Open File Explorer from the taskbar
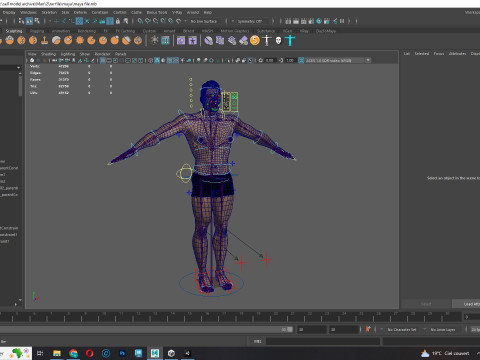The width and height of the screenshot is (480, 360). pos(57,353)
